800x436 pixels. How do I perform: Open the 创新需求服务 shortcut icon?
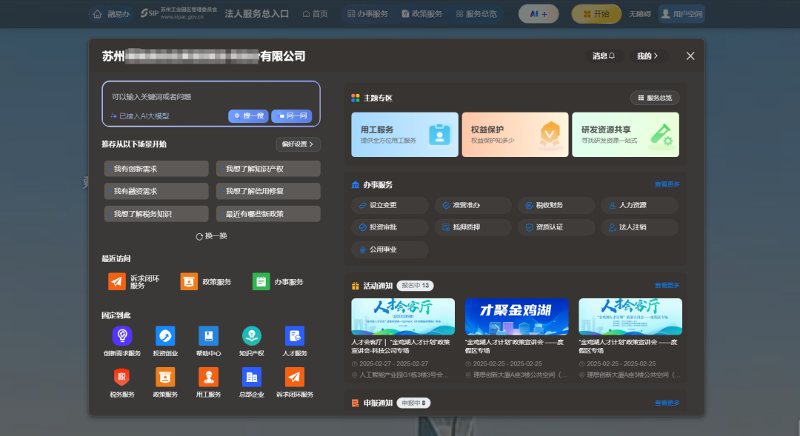pos(122,337)
